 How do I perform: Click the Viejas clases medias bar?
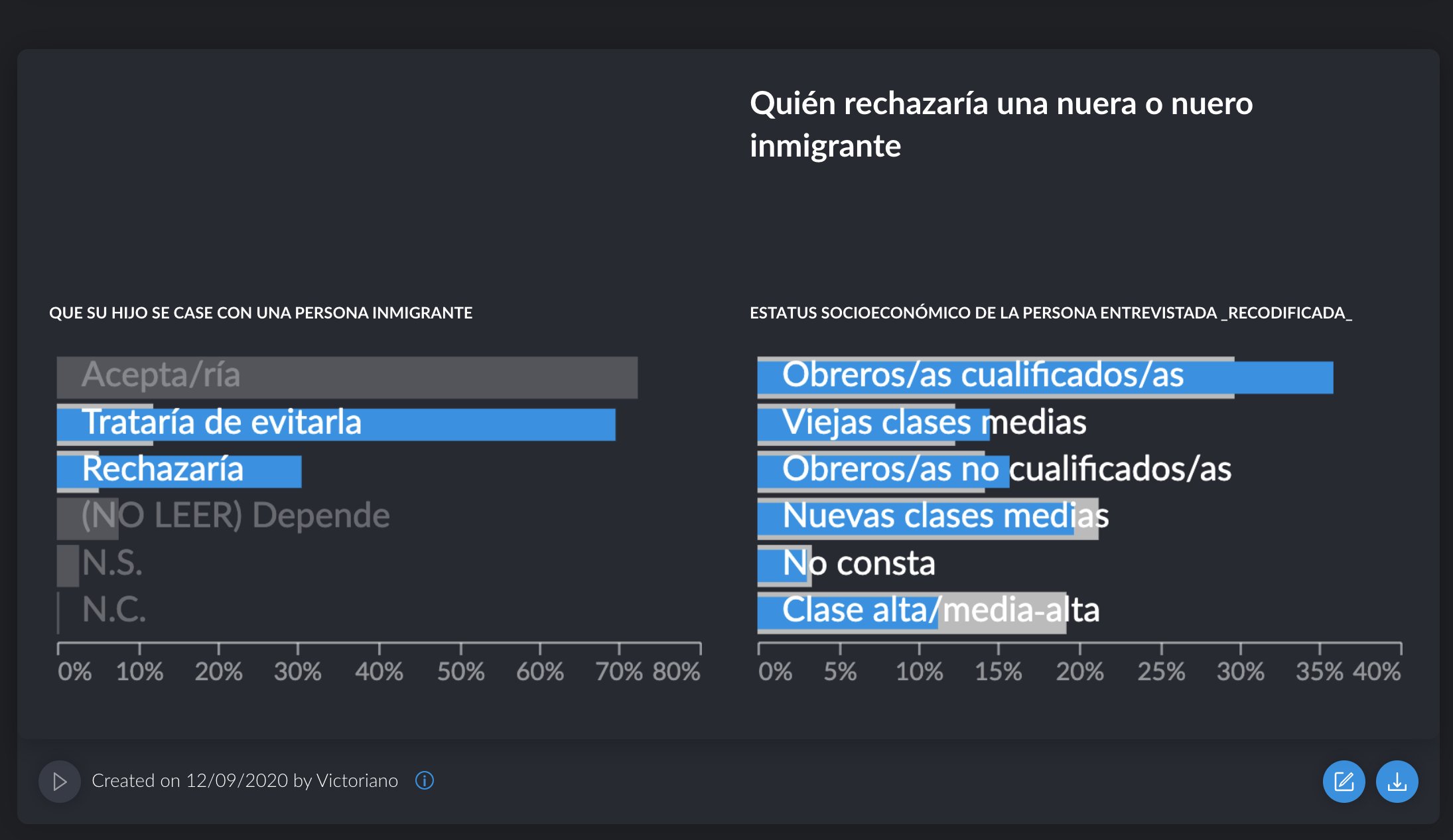tap(873, 424)
